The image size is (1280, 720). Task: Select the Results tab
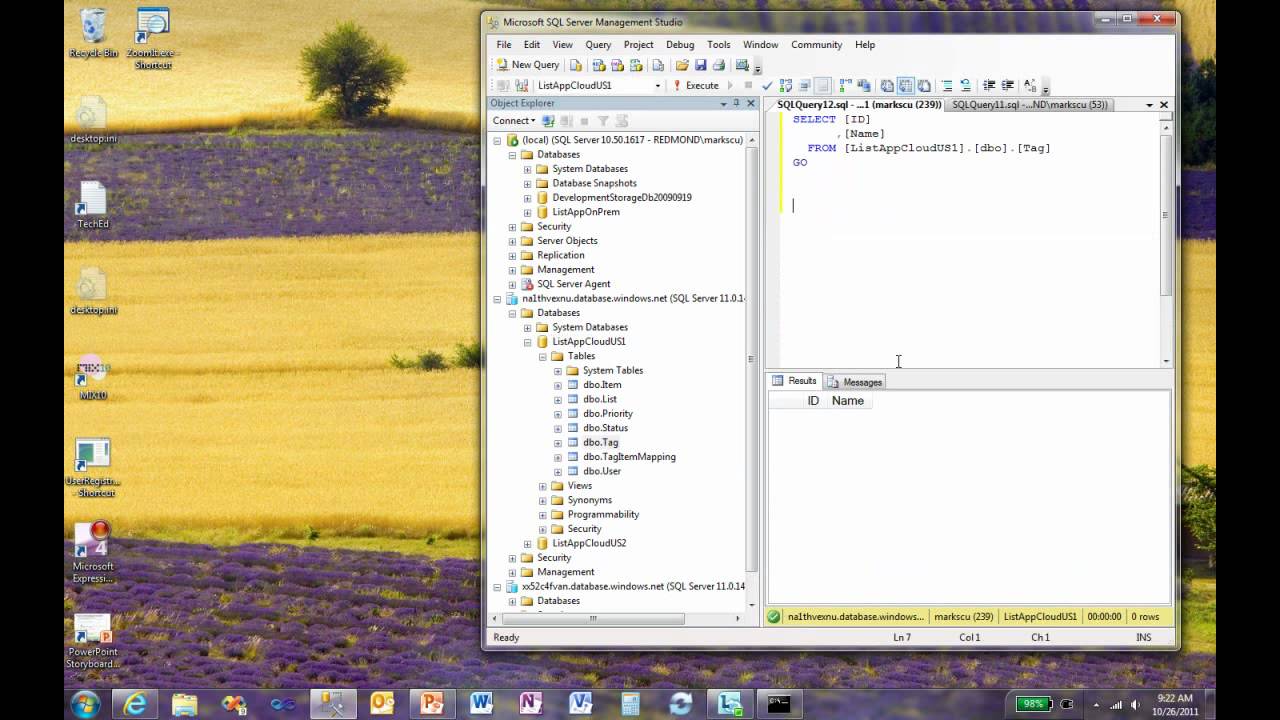tap(795, 381)
